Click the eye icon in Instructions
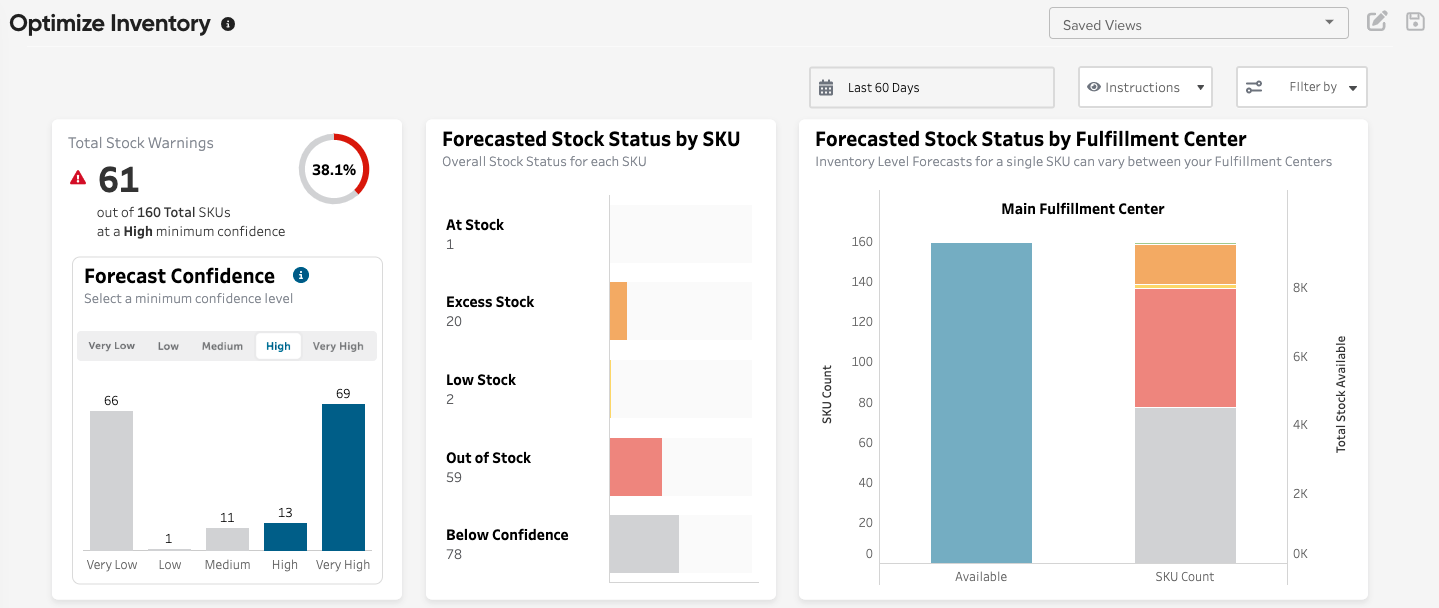1439x608 pixels. (x=1094, y=88)
